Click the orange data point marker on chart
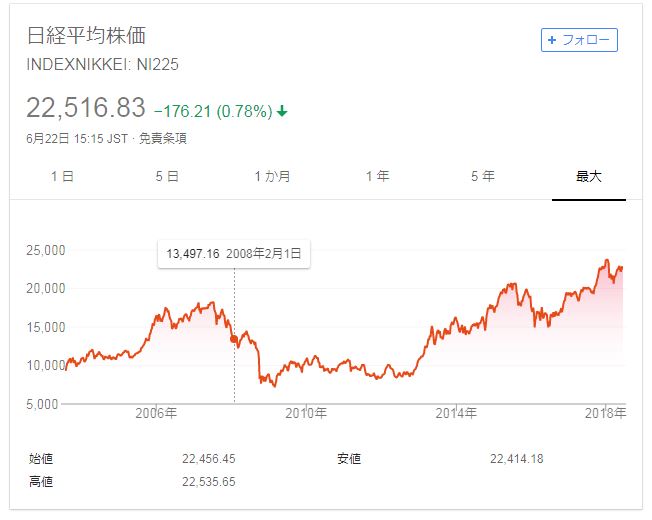The image size is (652, 520). pos(234,339)
